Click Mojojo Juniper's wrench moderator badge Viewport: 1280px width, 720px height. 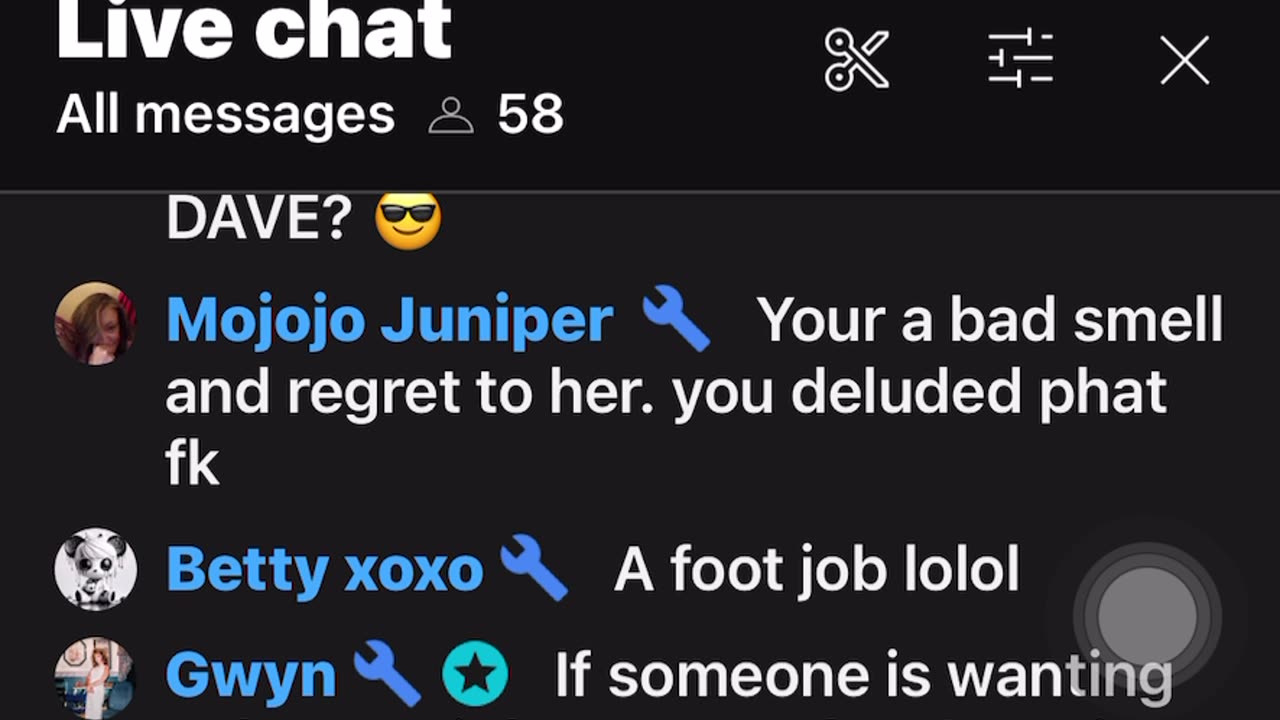(x=676, y=318)
